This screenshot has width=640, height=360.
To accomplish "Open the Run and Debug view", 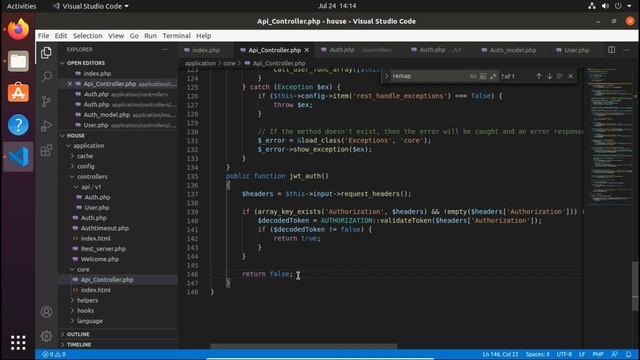I will tap(46, 126).
